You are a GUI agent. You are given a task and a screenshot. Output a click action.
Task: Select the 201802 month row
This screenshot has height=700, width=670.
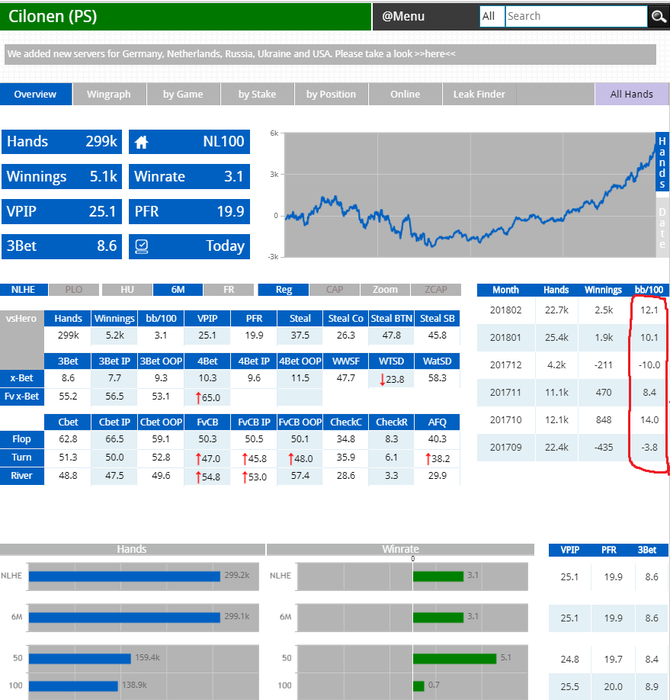(x=573, y=310)
